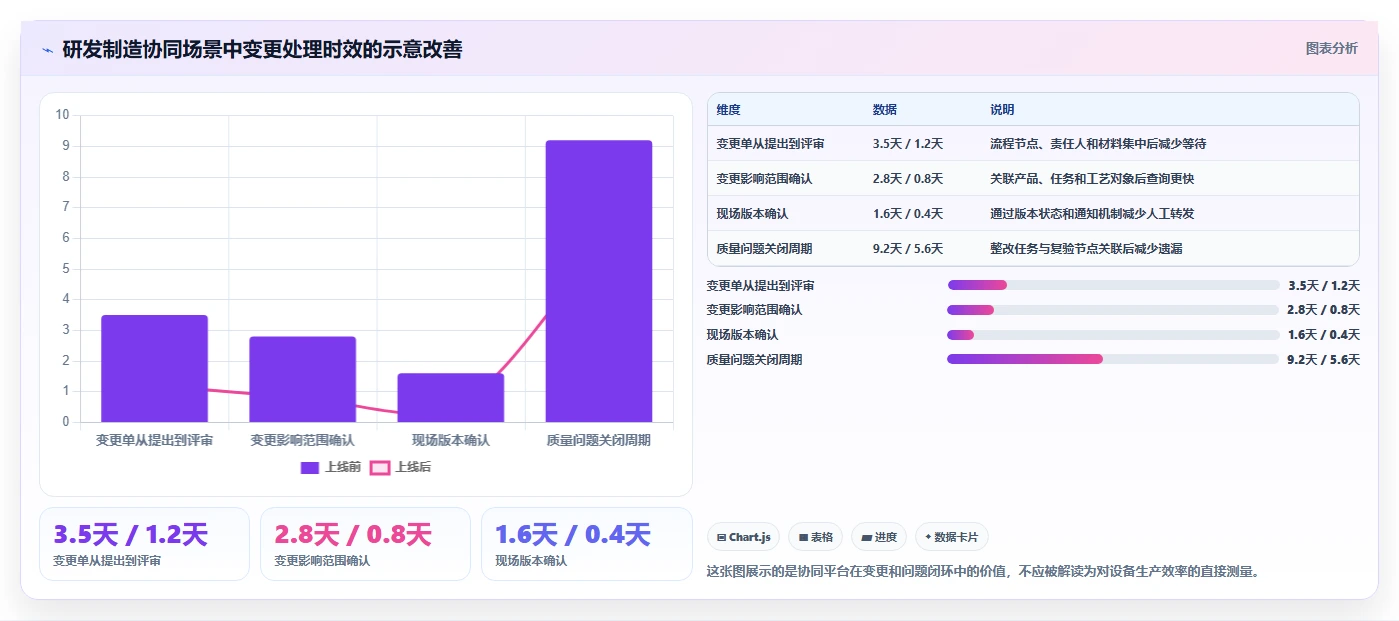The image size is (1399, 621).
Task: Click the 进度 tag
Action: pyautogui.click(x=879, y=537)
